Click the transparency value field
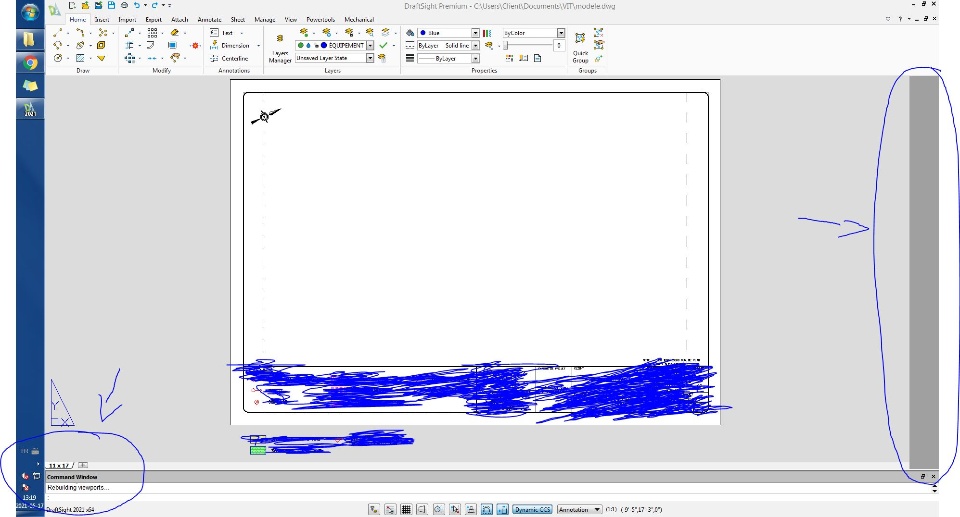The image size is (960, 517). coord(558,45)
